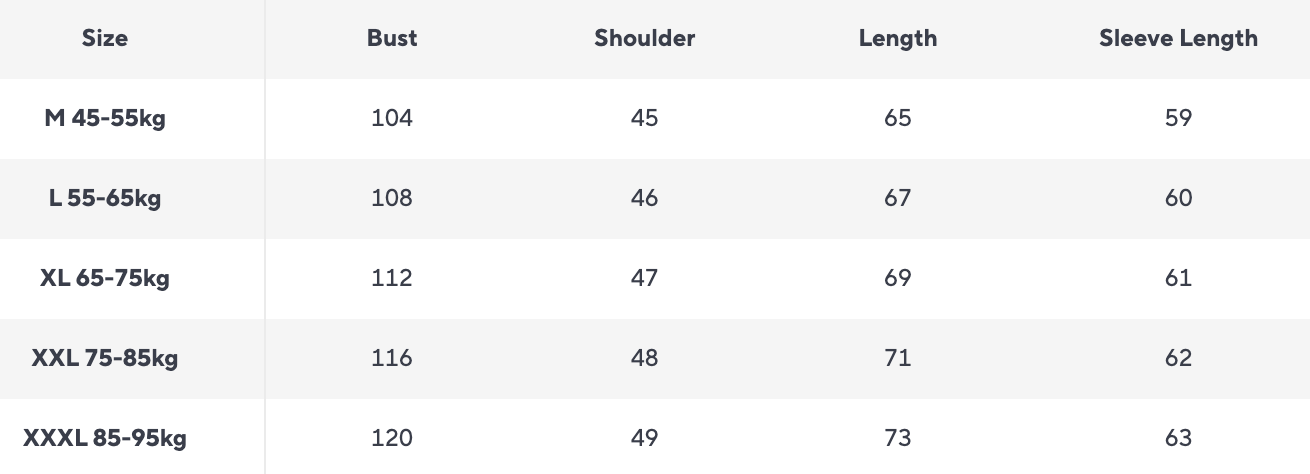
Task: Click shoulder value 48 for size XXL
Action: (x=645, y=358)
